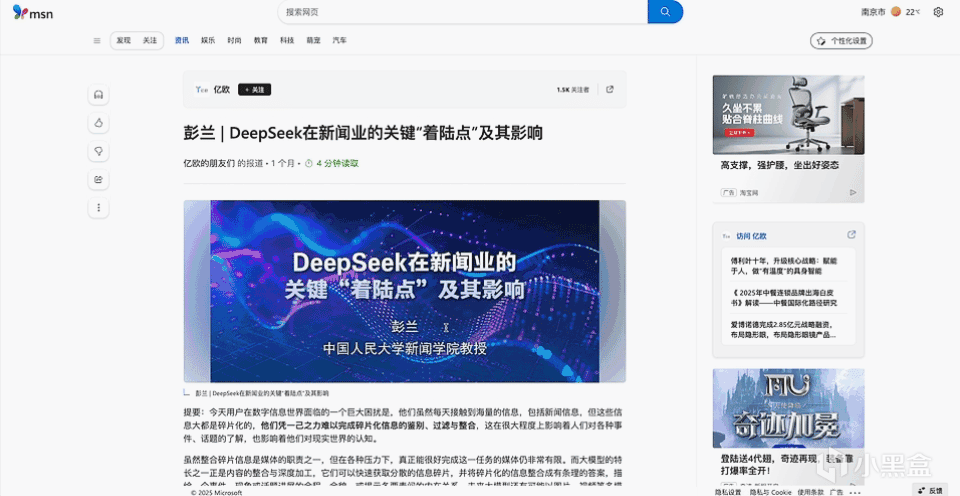Click © 2025 Microsoft copyright text
This screenshot has height=496, width=960.
(217, 492)
